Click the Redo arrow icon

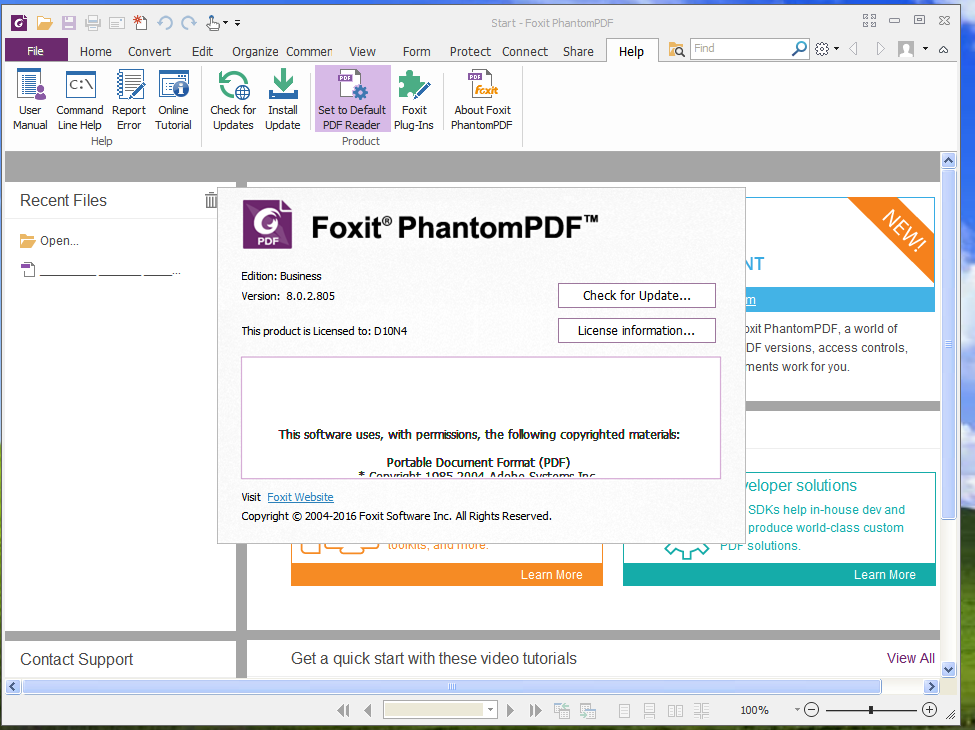coord(188,23)
